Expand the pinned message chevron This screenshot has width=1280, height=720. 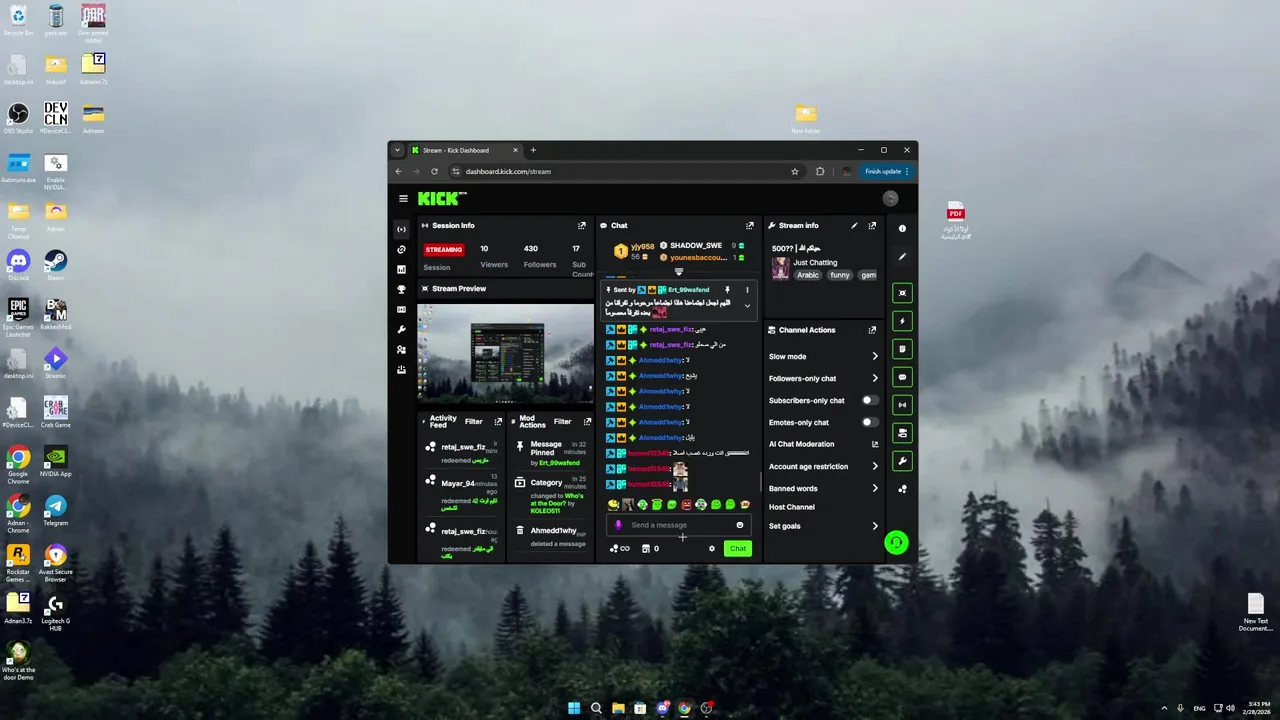[747, 306]
